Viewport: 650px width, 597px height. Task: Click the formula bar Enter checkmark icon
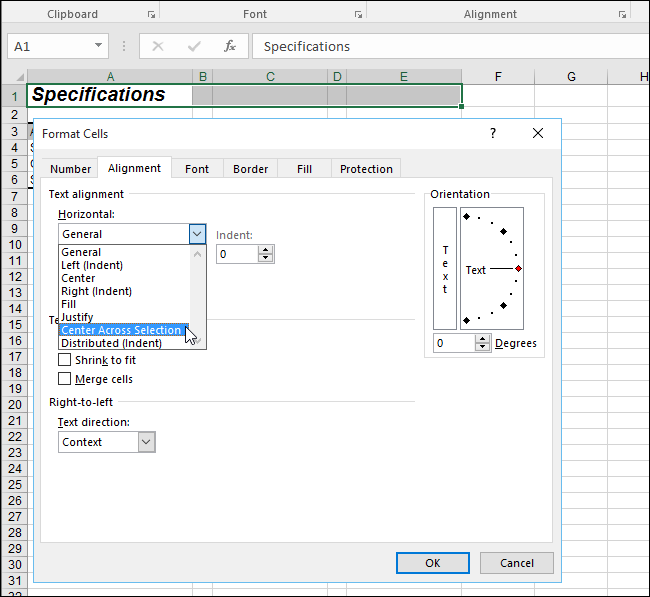coord(194,46)
